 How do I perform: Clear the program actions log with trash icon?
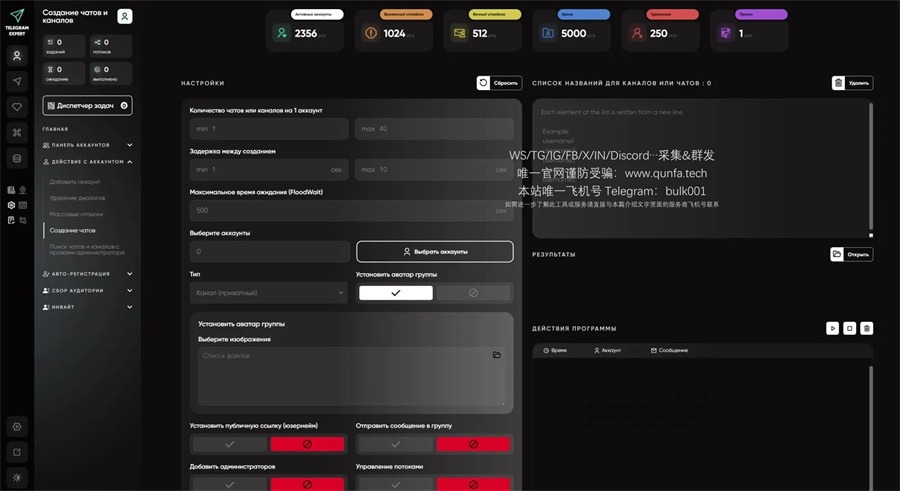point(867,328)
